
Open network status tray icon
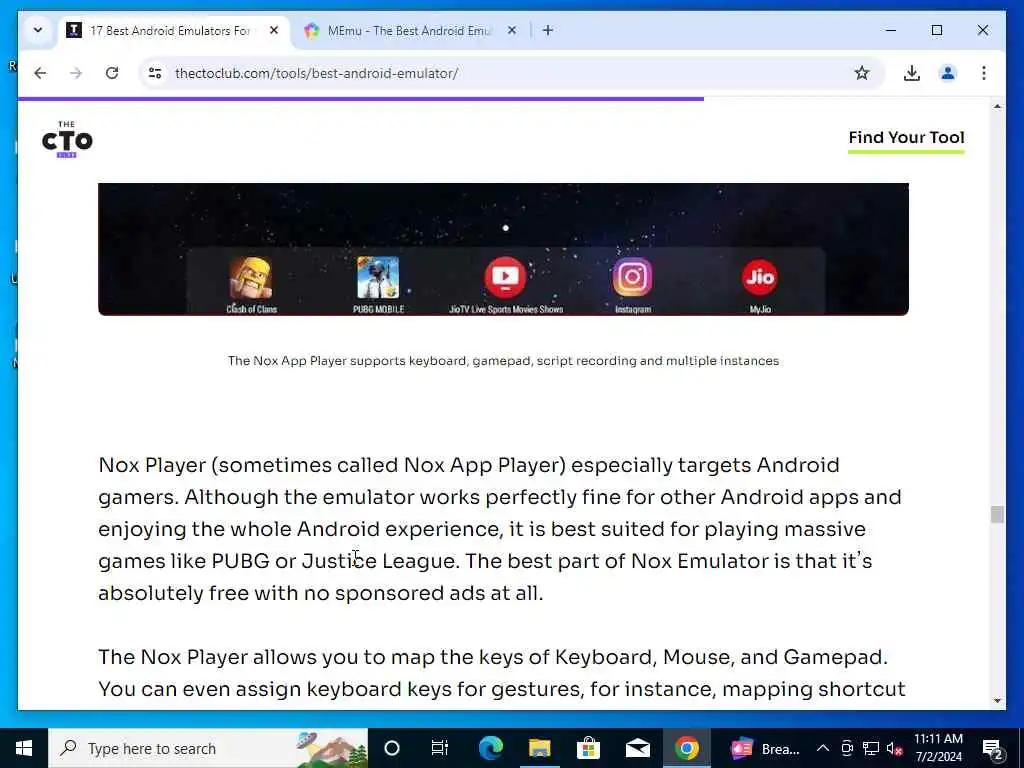click(871, 748)
